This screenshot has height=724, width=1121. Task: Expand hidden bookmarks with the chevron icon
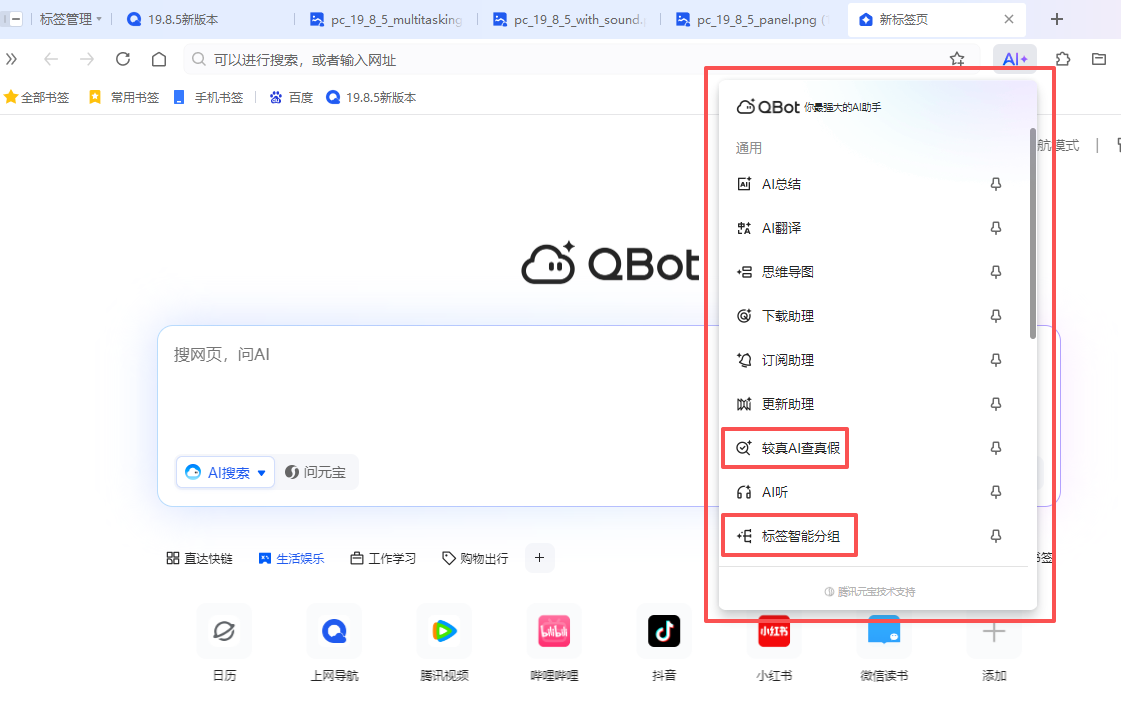point(11,58)
